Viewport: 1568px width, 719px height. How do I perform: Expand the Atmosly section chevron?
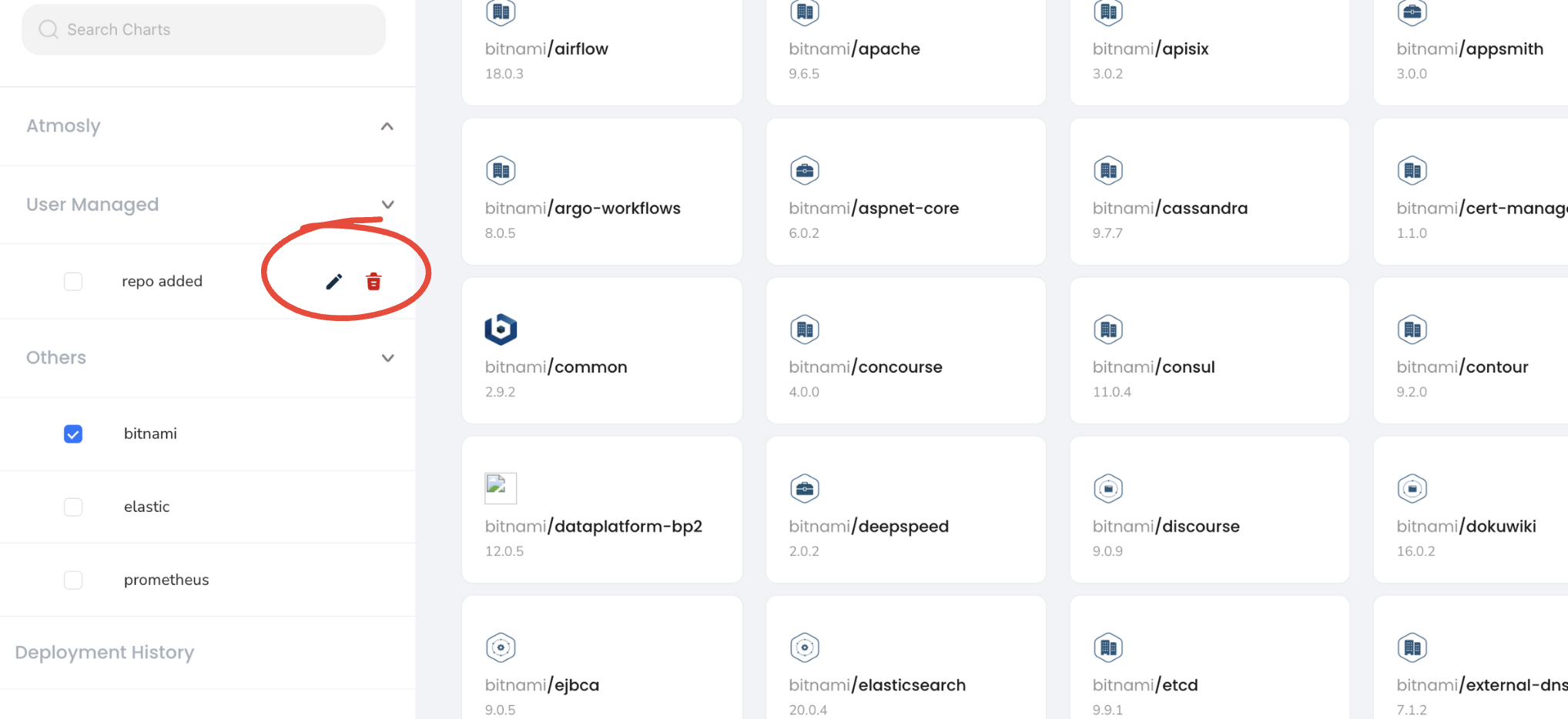[387, 126]
